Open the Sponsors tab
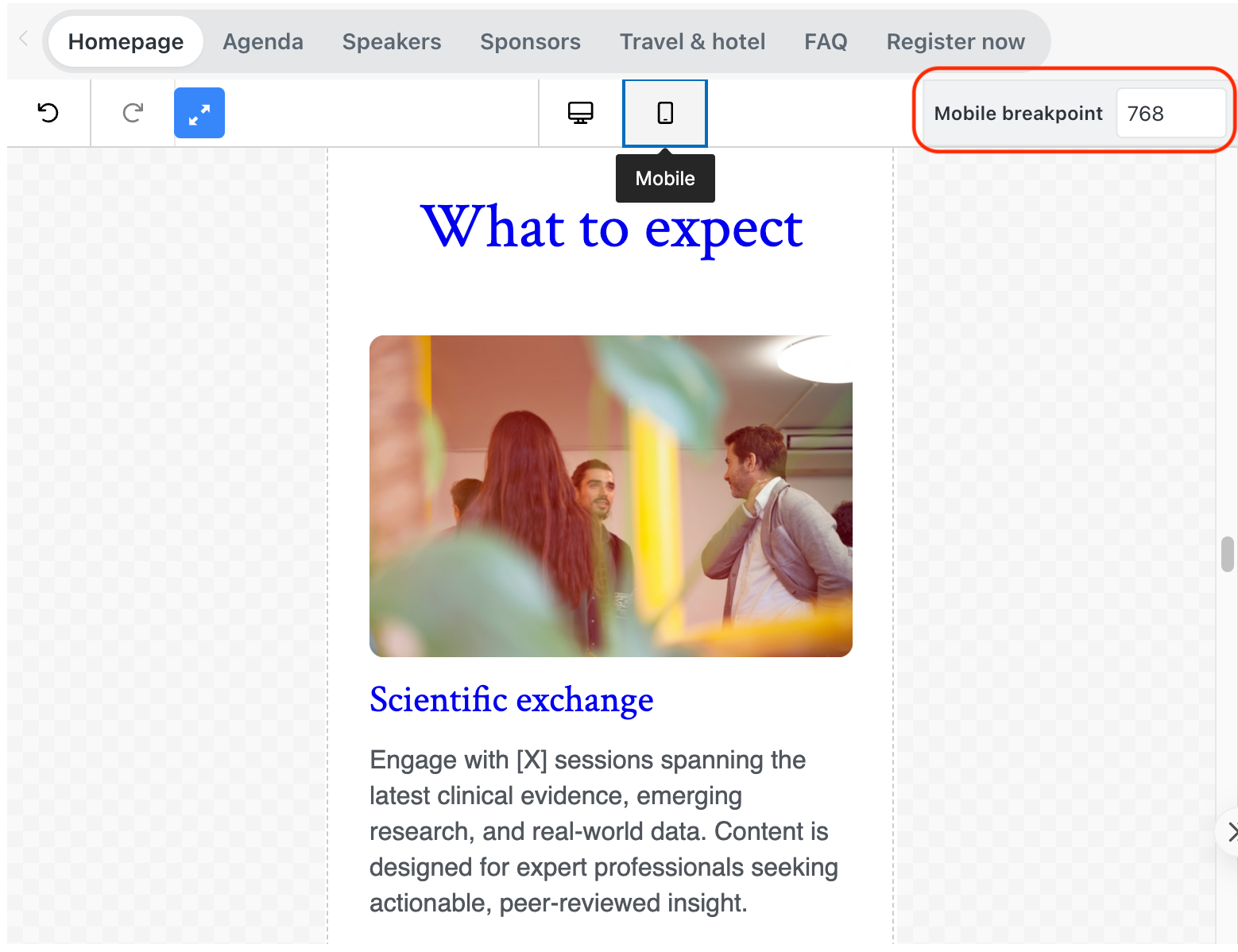Viewport: 1238px width, 952px height. (x=530, y=41)
